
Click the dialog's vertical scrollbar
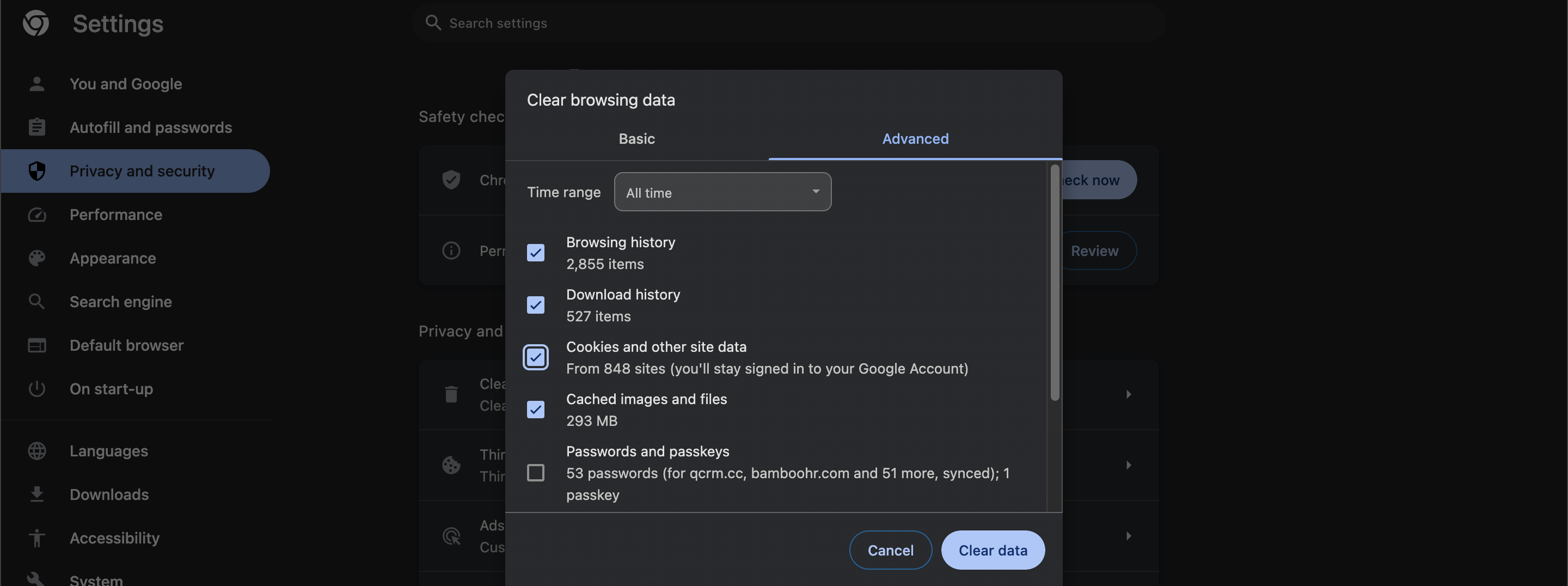(x=1054, y=283)
